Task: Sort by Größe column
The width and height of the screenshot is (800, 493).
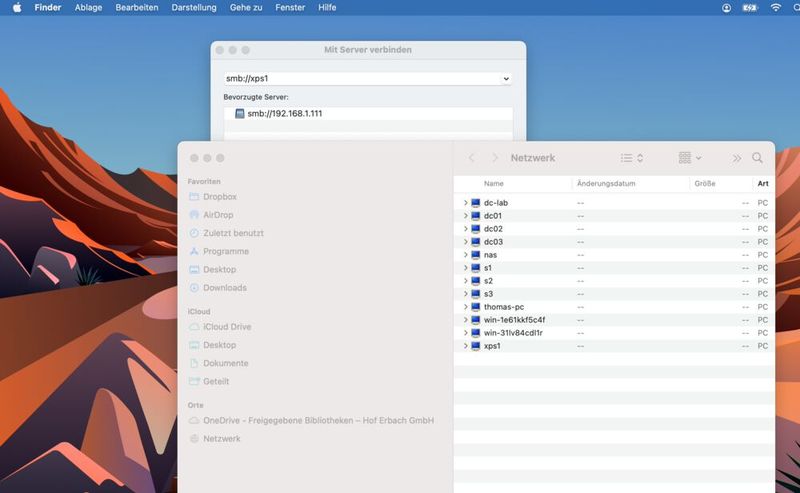Action: click(705, 183)
